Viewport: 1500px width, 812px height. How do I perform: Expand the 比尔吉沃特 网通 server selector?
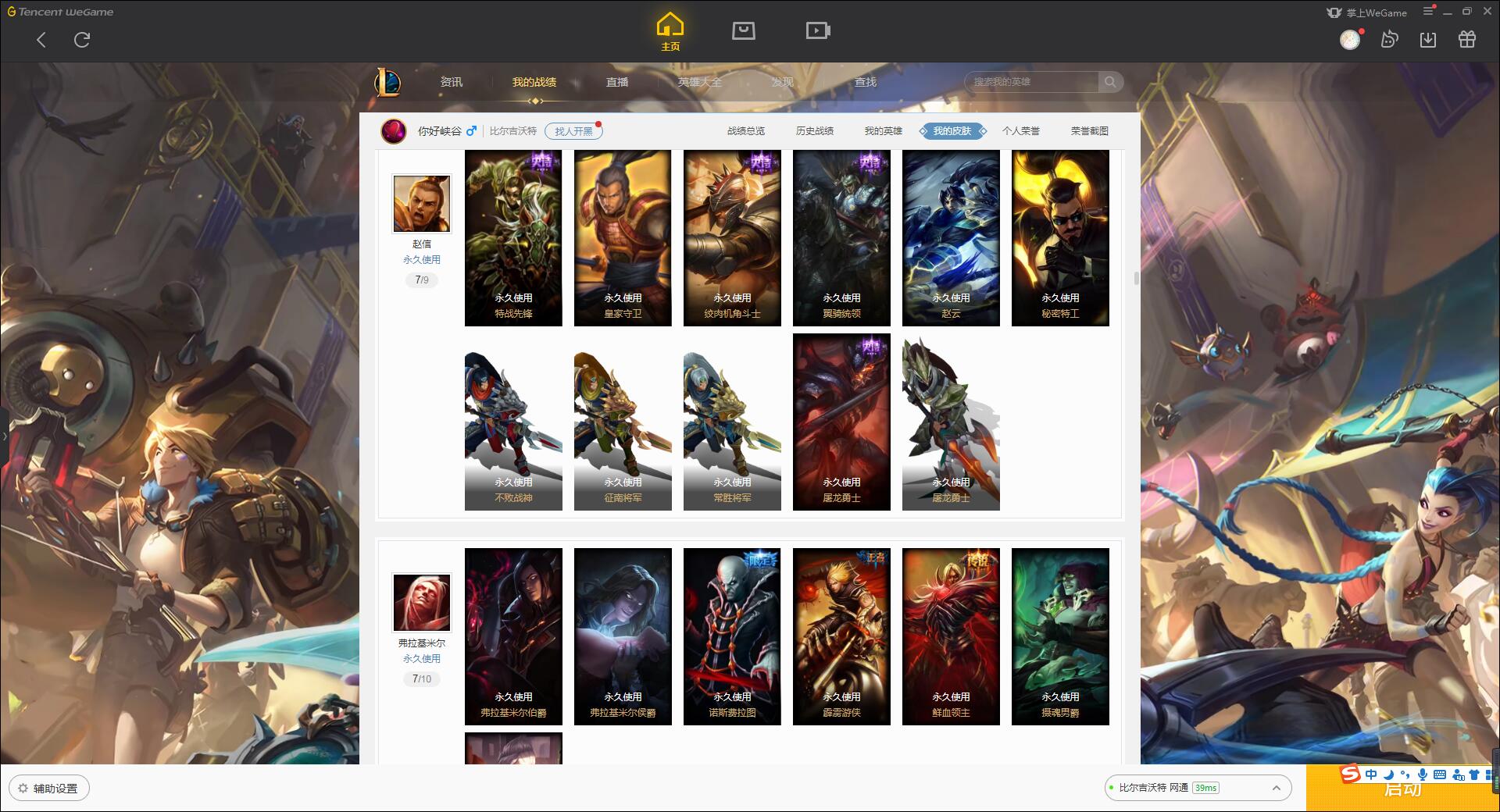pos(1198,788)
